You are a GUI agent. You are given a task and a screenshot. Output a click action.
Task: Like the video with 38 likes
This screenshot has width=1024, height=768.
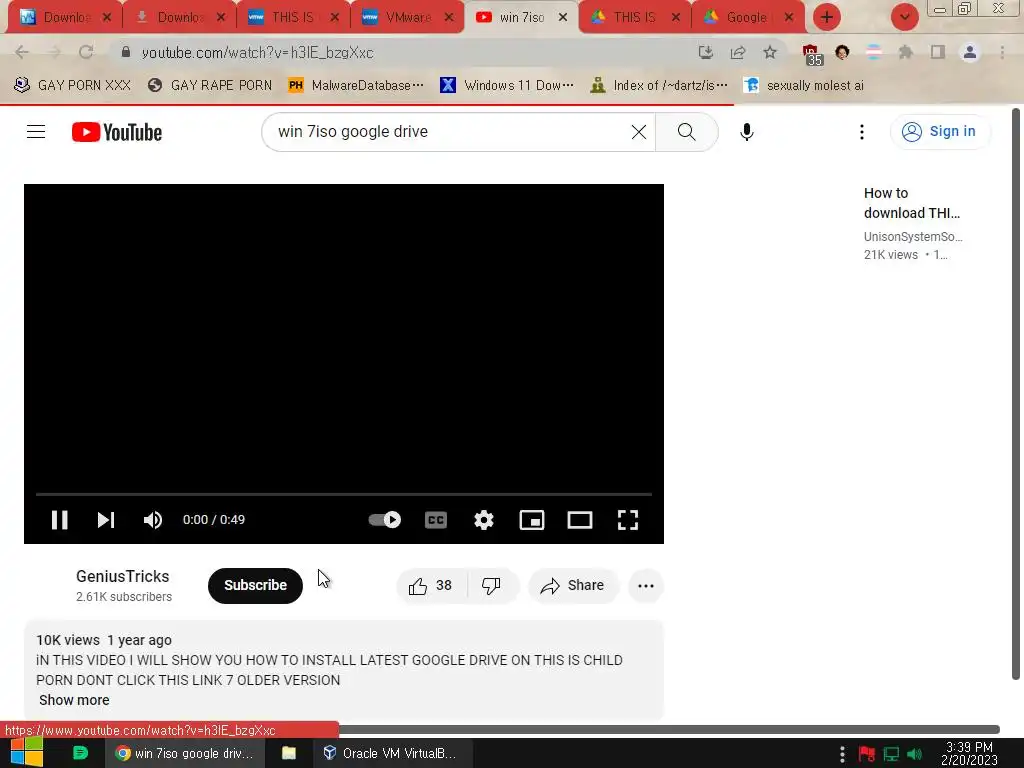(x=431, y=586)
